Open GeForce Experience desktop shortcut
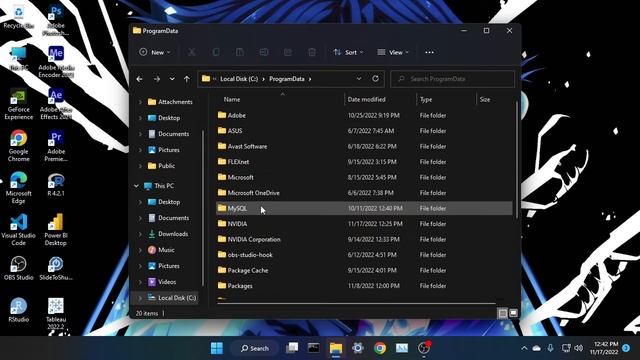The image size is (640, 360). click(19, 104)
